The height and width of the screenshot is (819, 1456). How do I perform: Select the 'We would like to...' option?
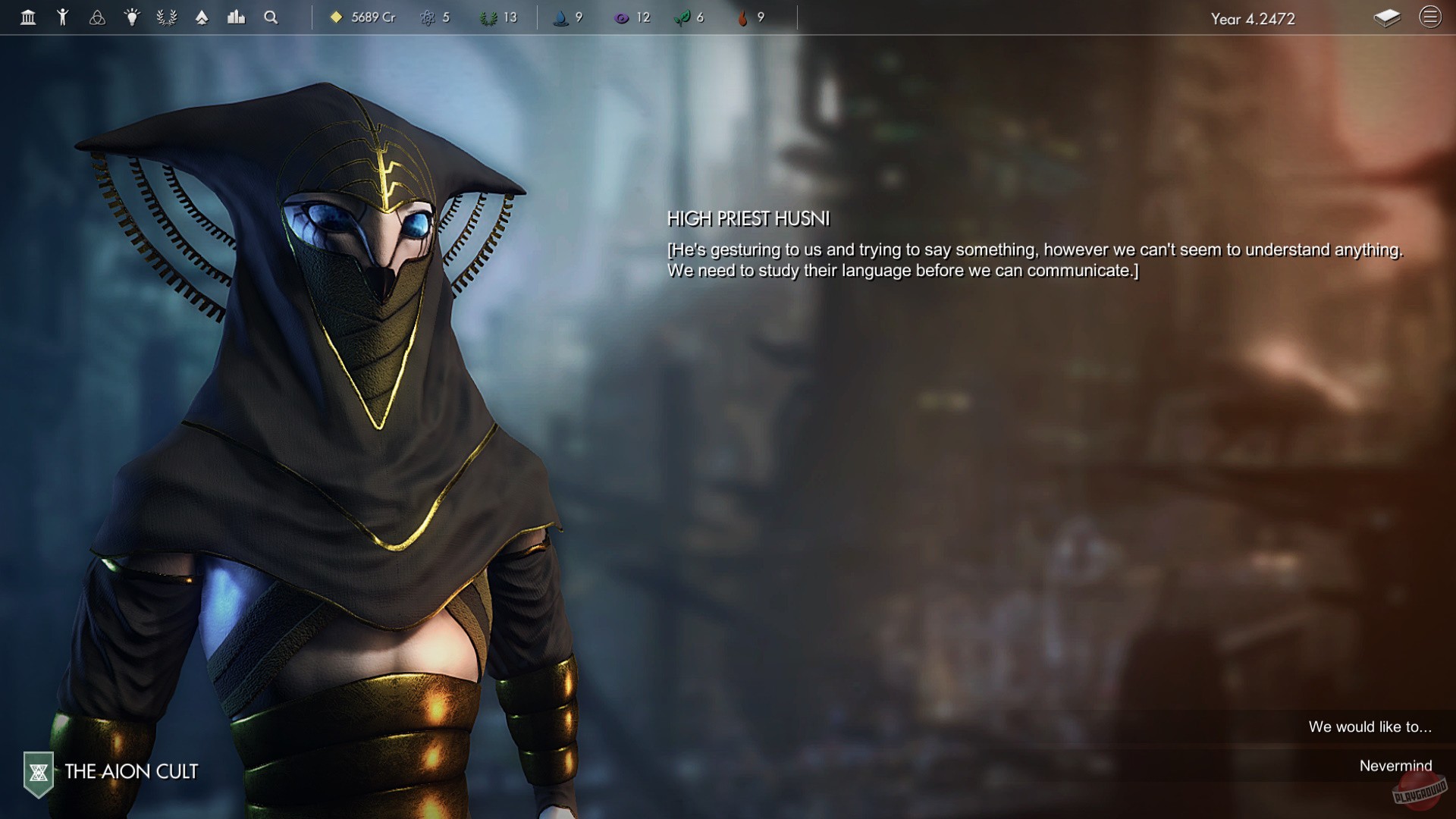(1370, 726)
